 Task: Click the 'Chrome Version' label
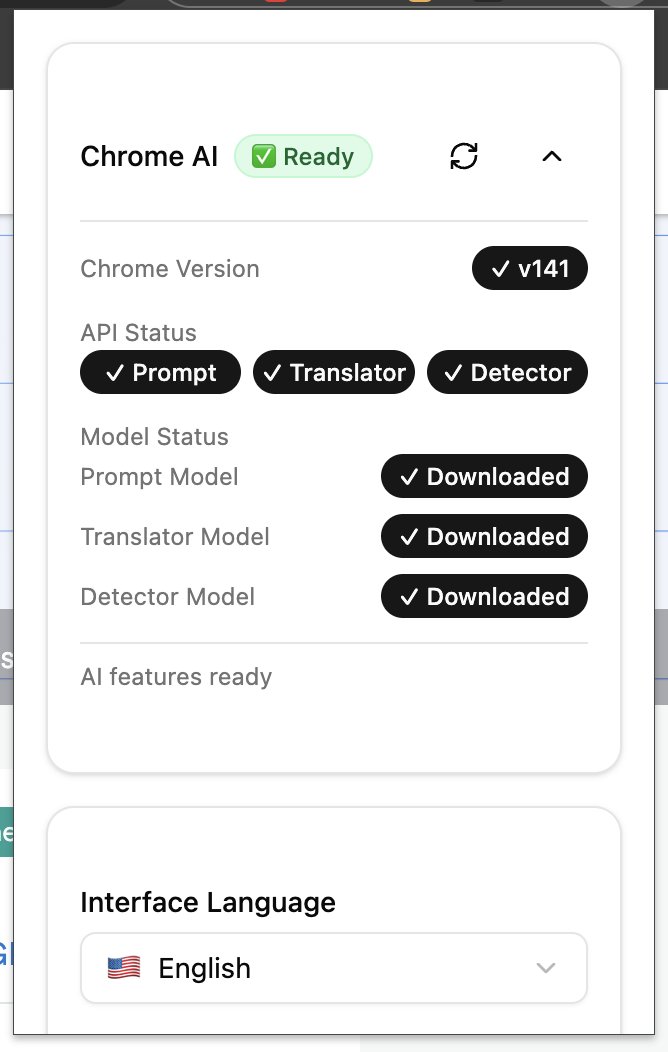coord(170,269)
